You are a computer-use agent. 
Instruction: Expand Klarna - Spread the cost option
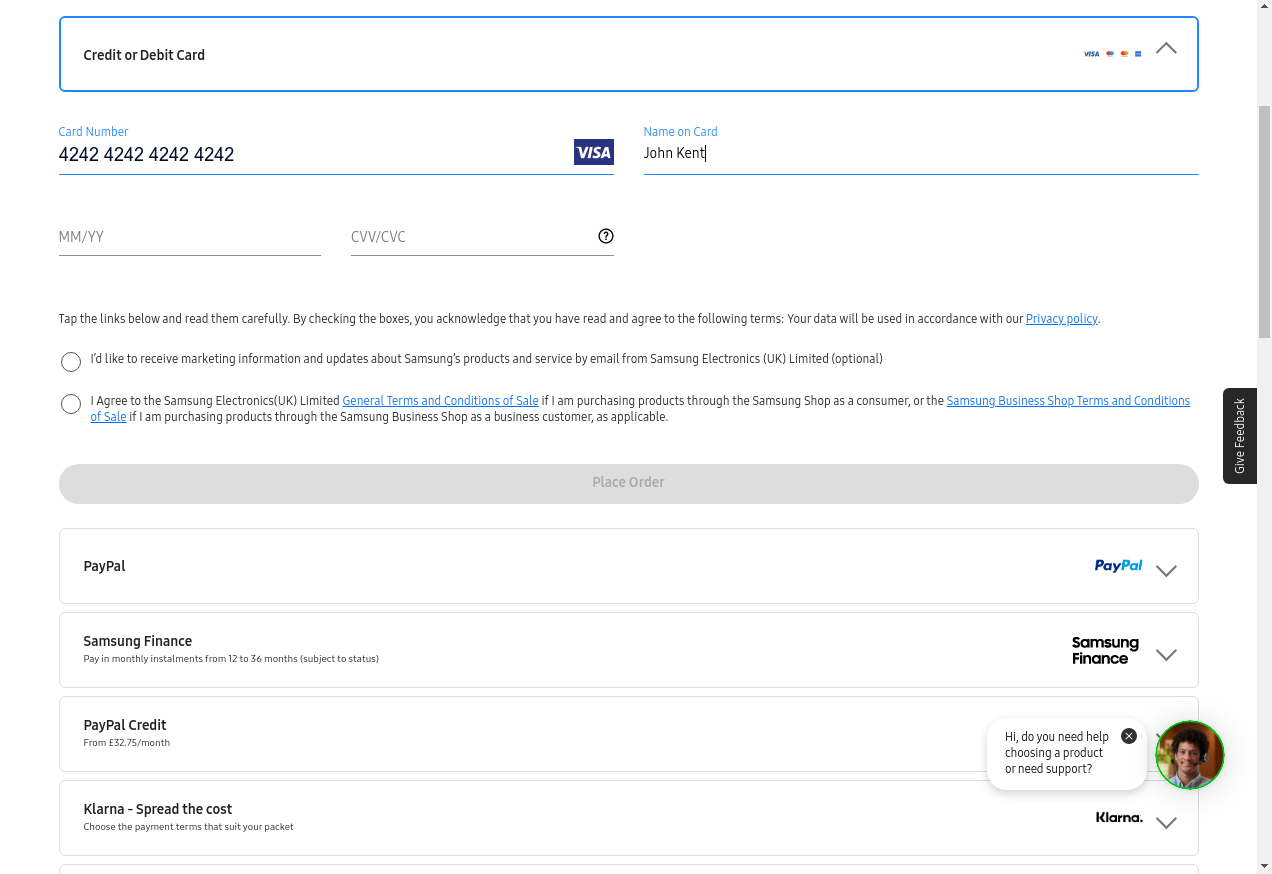pos(1166,823)
